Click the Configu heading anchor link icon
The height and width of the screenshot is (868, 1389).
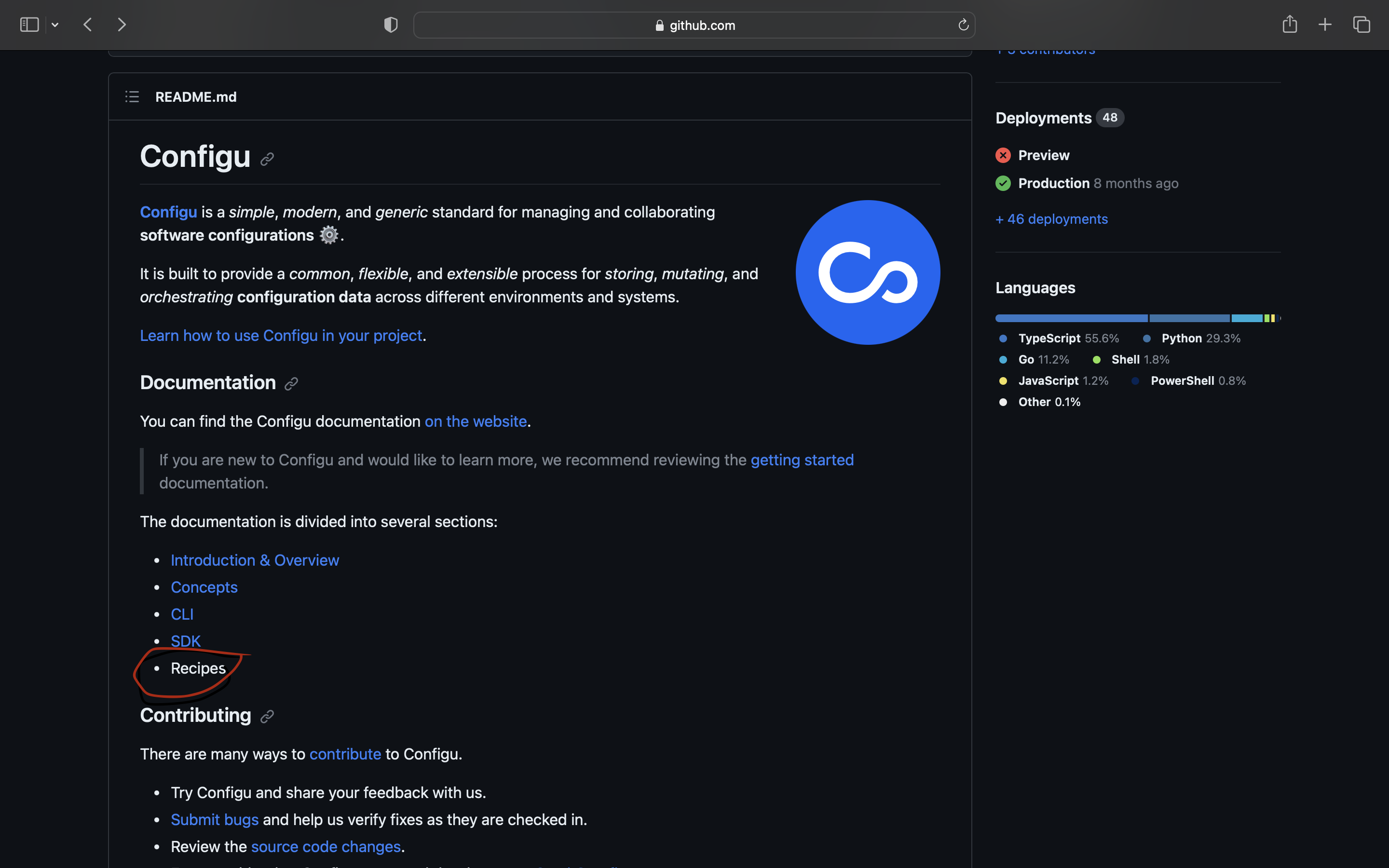268,159
